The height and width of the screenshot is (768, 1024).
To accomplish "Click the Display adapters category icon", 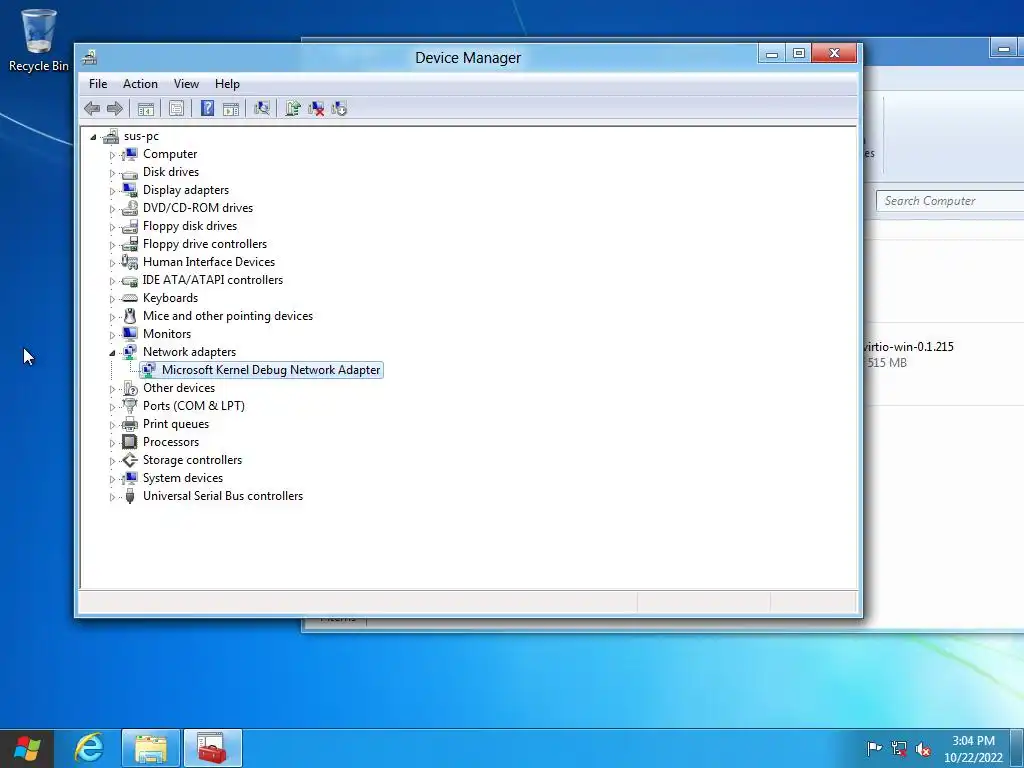I will coord(130,190).
